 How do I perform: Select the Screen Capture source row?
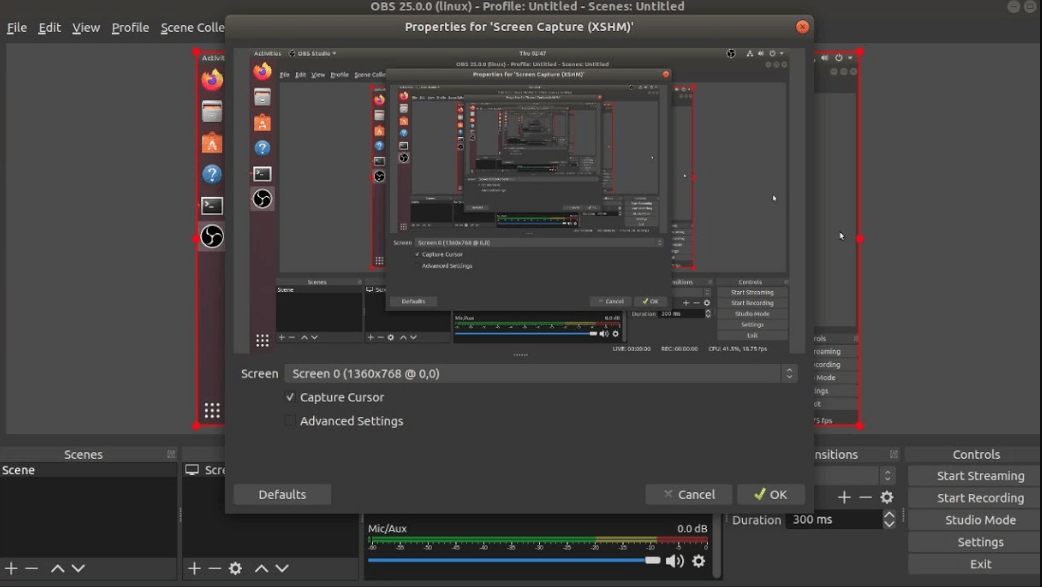(204, 470)
